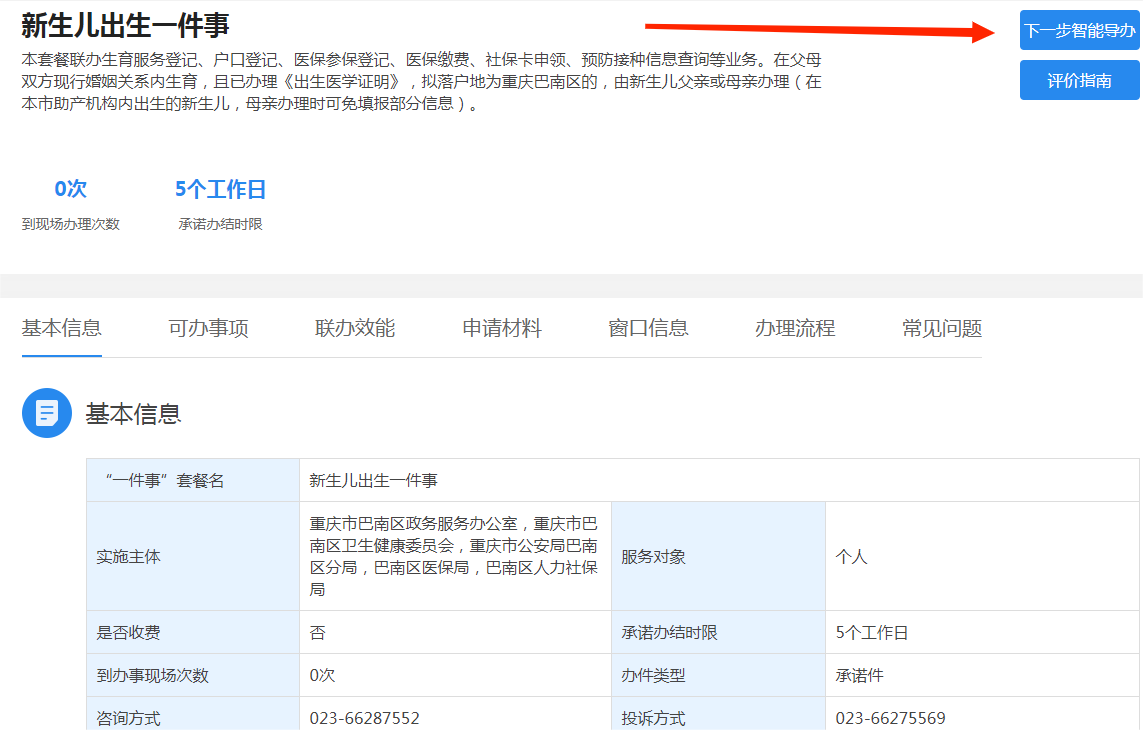The width and height of the screenshot is (1143, 730).
Task: Select the 联办效能 tab
Action: [x=355, y=328]
